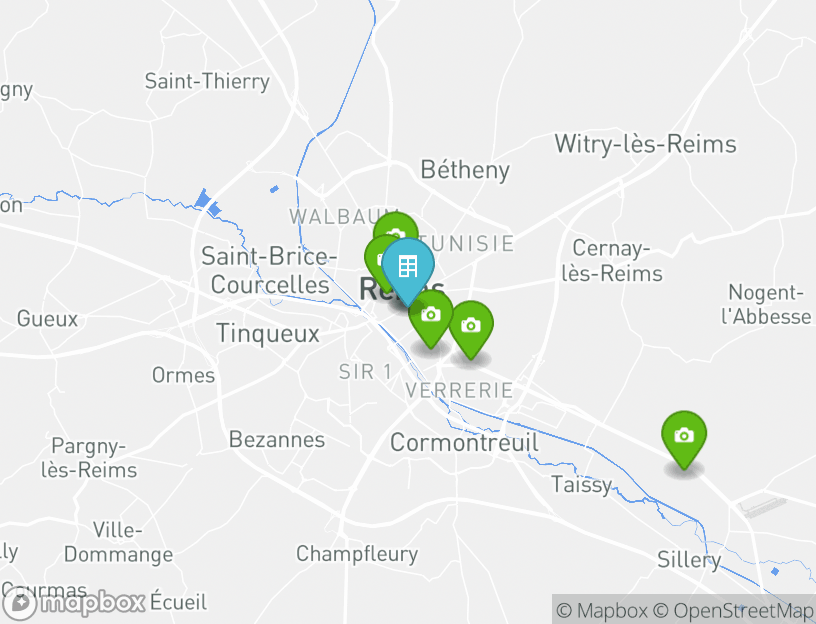The image size is (816, 624).
Task: Click the blue building marker on Reims
Action: click(407, 266)
